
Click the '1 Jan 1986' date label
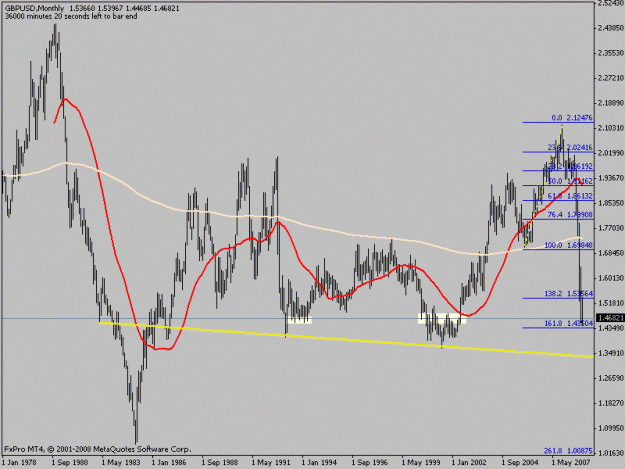169,463
